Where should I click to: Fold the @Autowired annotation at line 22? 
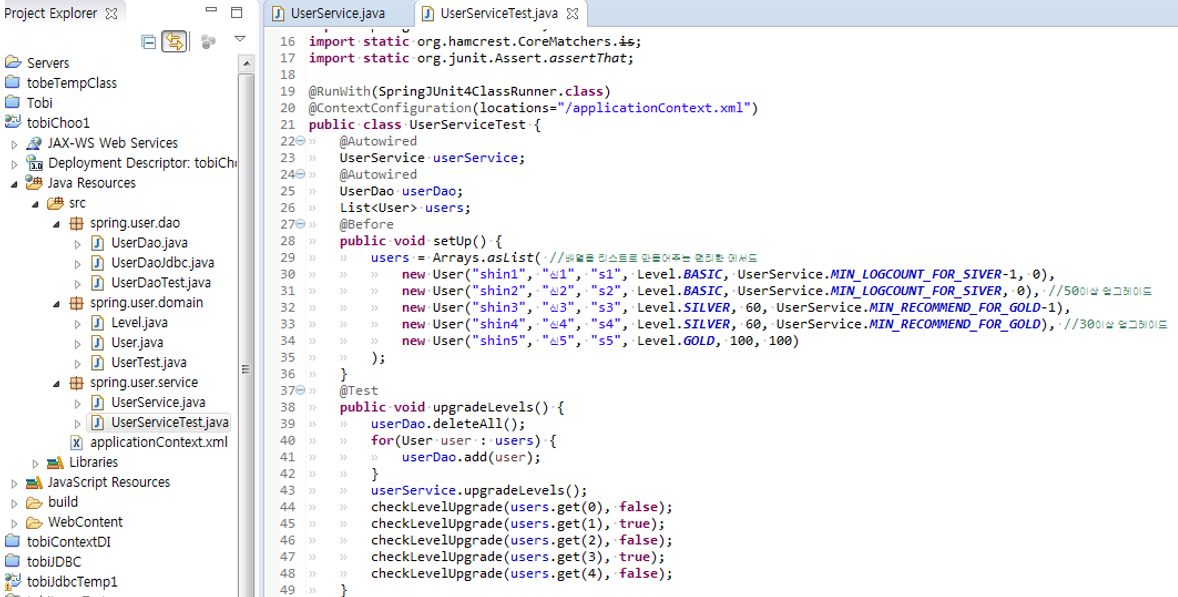pyautogui.click(x=301, y=140)
